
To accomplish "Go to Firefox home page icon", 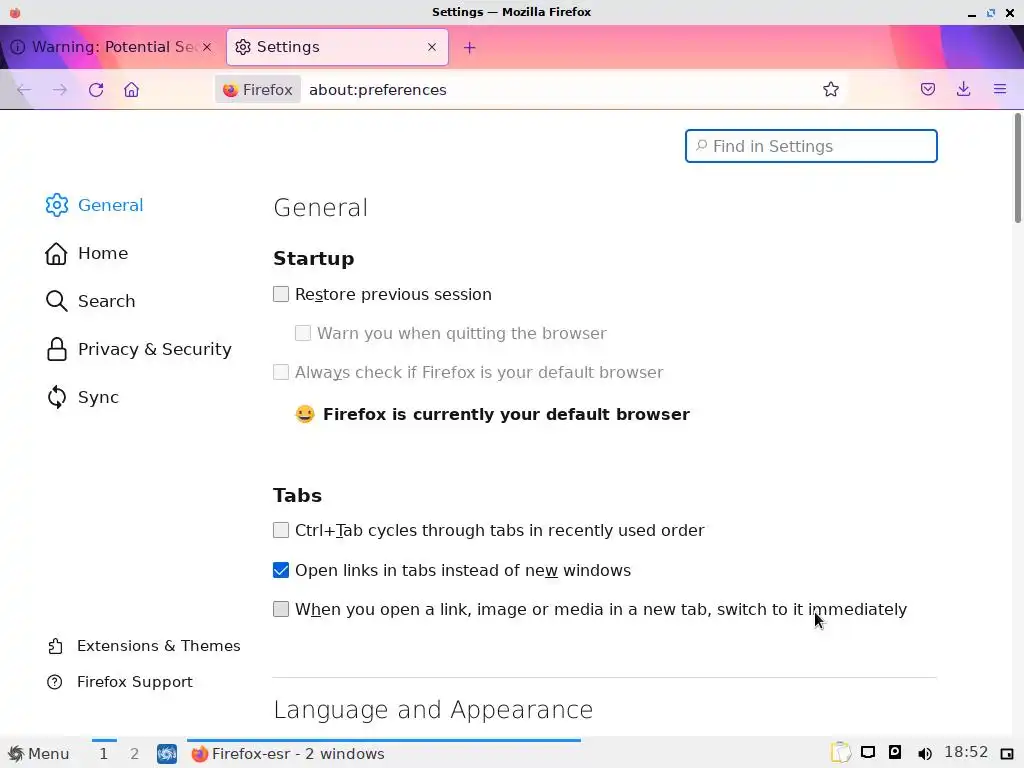I will 131,89.
